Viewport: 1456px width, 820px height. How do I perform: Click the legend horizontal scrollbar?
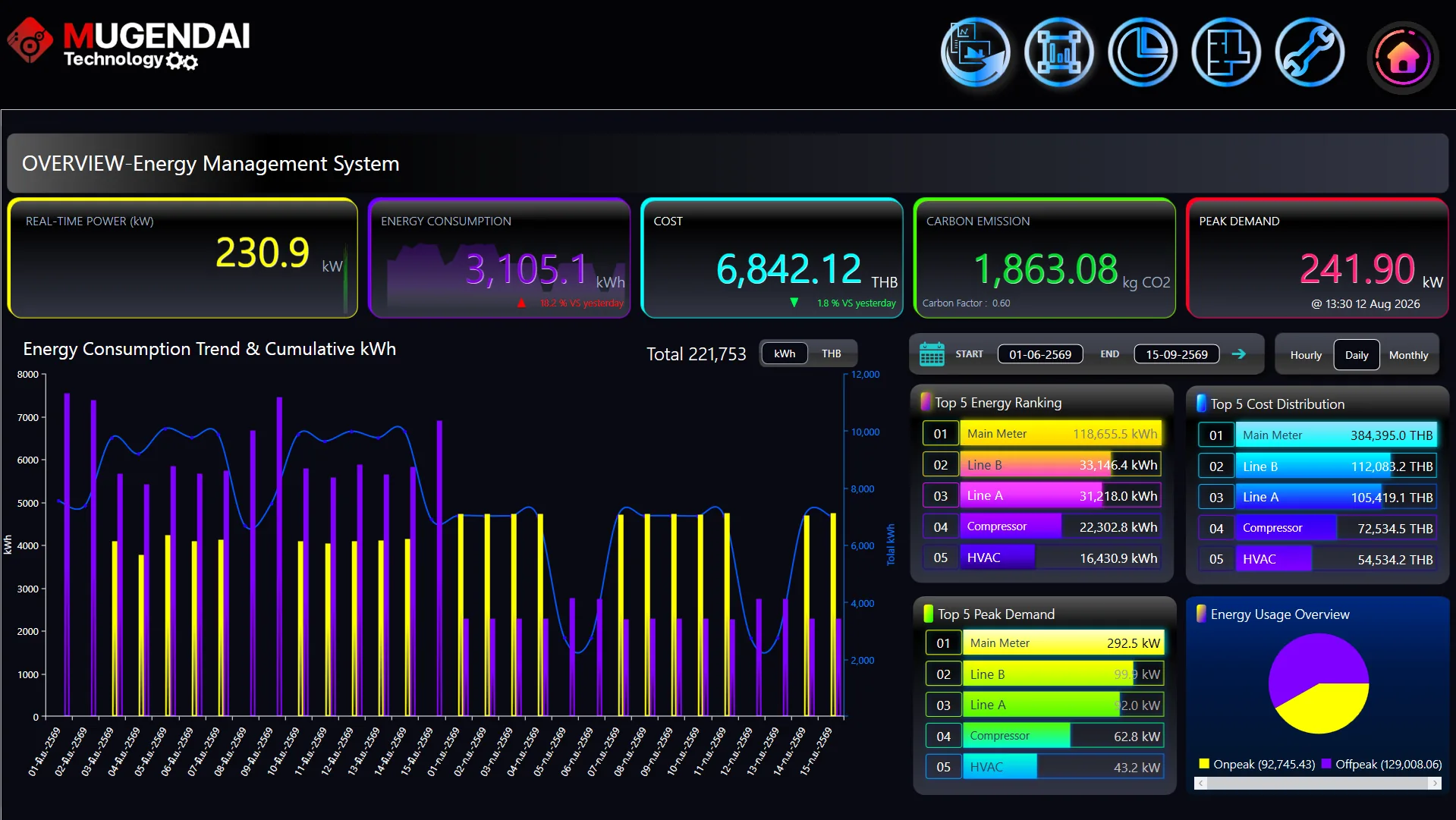pos(1317,784)
